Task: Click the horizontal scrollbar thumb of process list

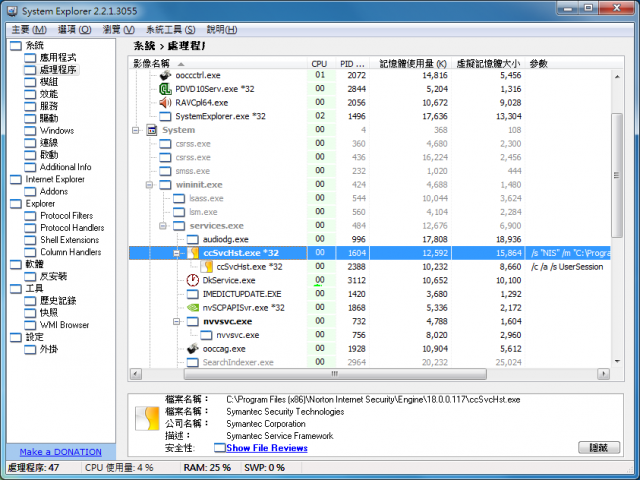Action: (x=335, y=374)
